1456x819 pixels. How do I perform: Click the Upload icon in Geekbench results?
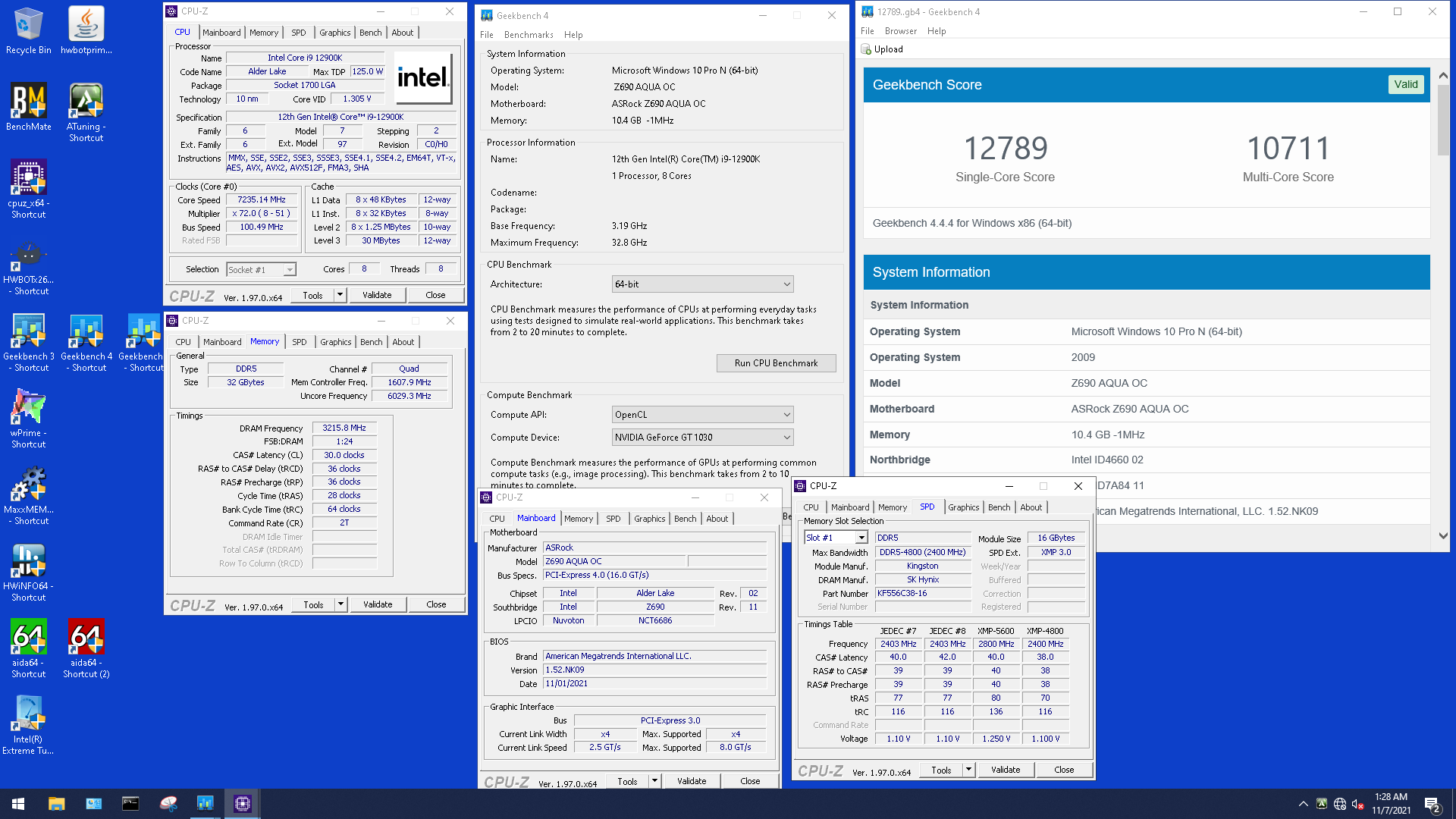click(866, 49)
